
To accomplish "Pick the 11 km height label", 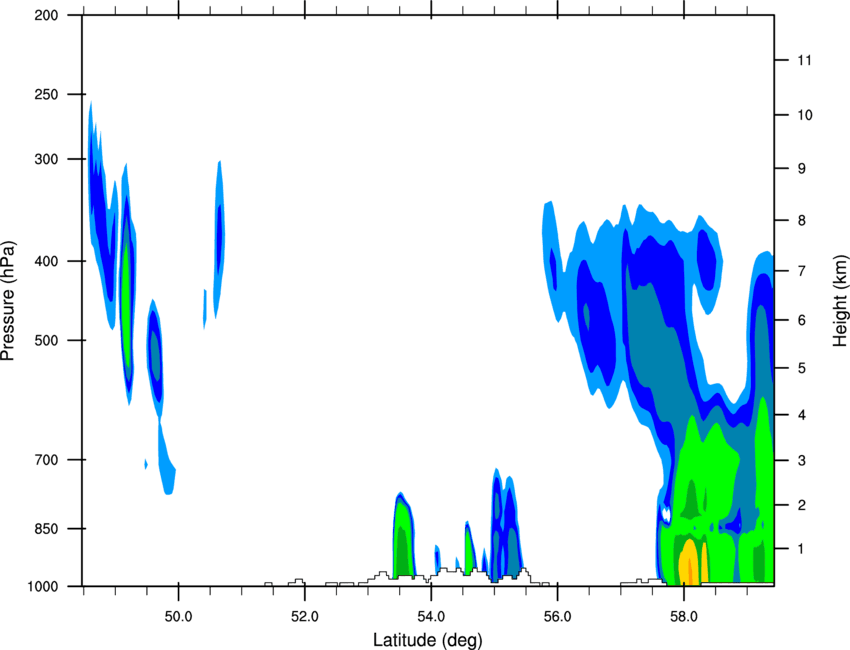I will (804, 60).
